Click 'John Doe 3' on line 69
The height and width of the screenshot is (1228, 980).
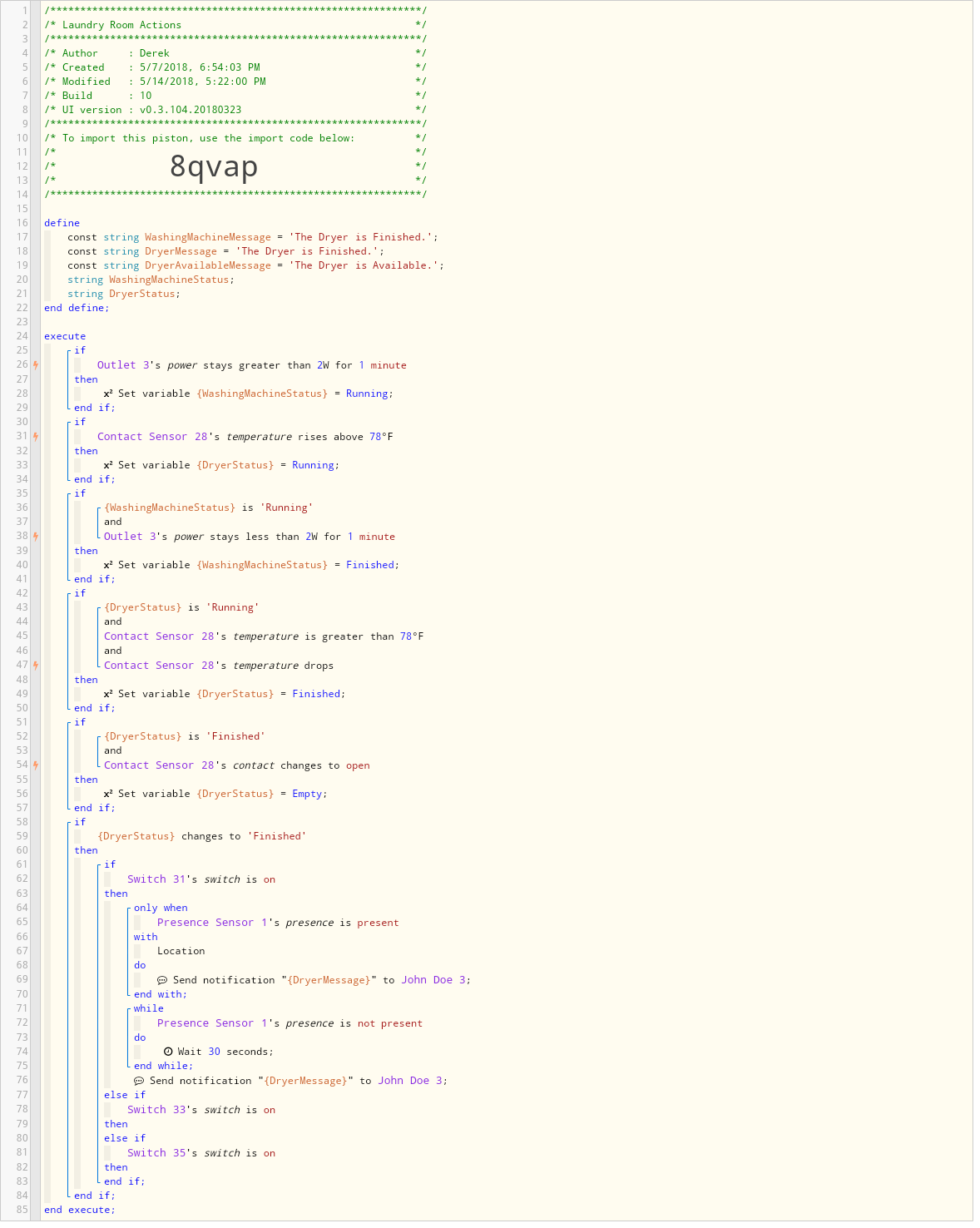click(x=433, y=980)
